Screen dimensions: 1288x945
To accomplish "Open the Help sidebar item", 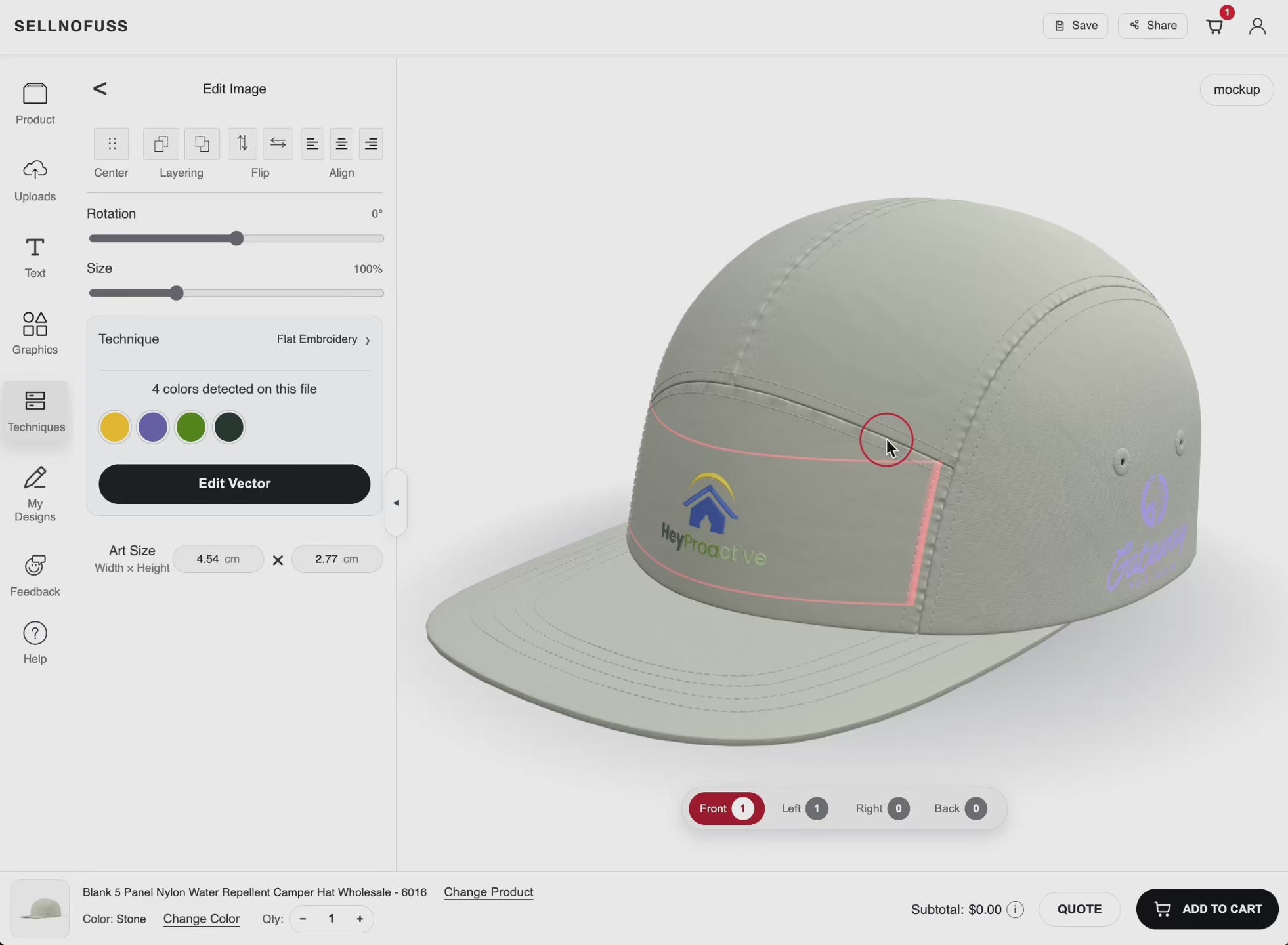I will (x=35, y=643).
